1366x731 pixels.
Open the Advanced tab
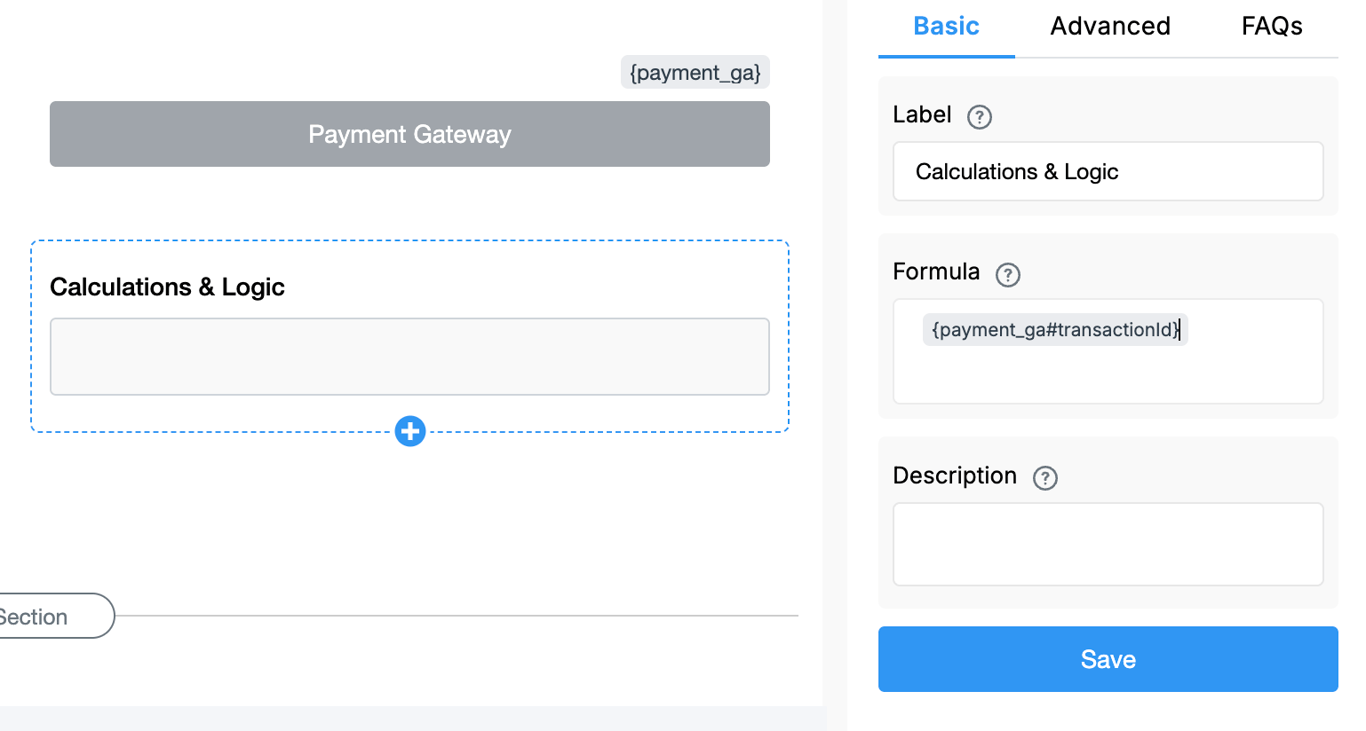(x=1110, y=26)
